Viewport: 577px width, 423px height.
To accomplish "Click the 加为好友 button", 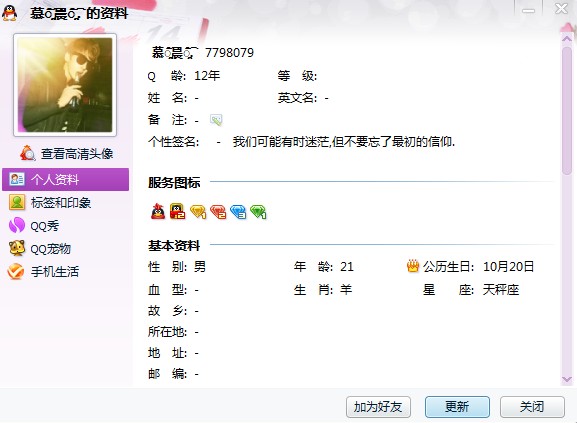I will pos(378,407).
